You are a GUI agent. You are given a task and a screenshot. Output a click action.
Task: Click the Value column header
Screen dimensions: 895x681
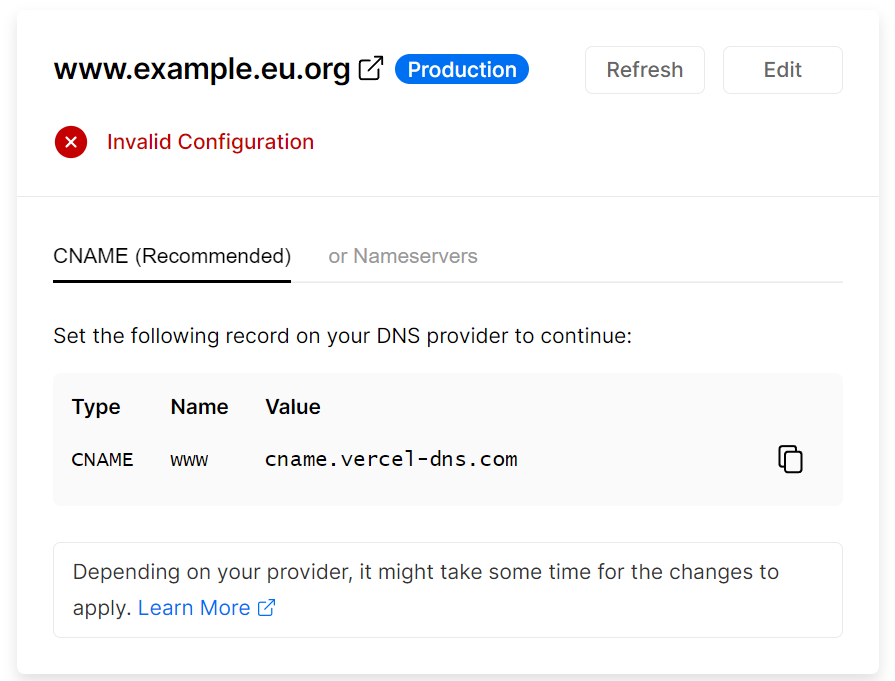[x=293, y=407]
